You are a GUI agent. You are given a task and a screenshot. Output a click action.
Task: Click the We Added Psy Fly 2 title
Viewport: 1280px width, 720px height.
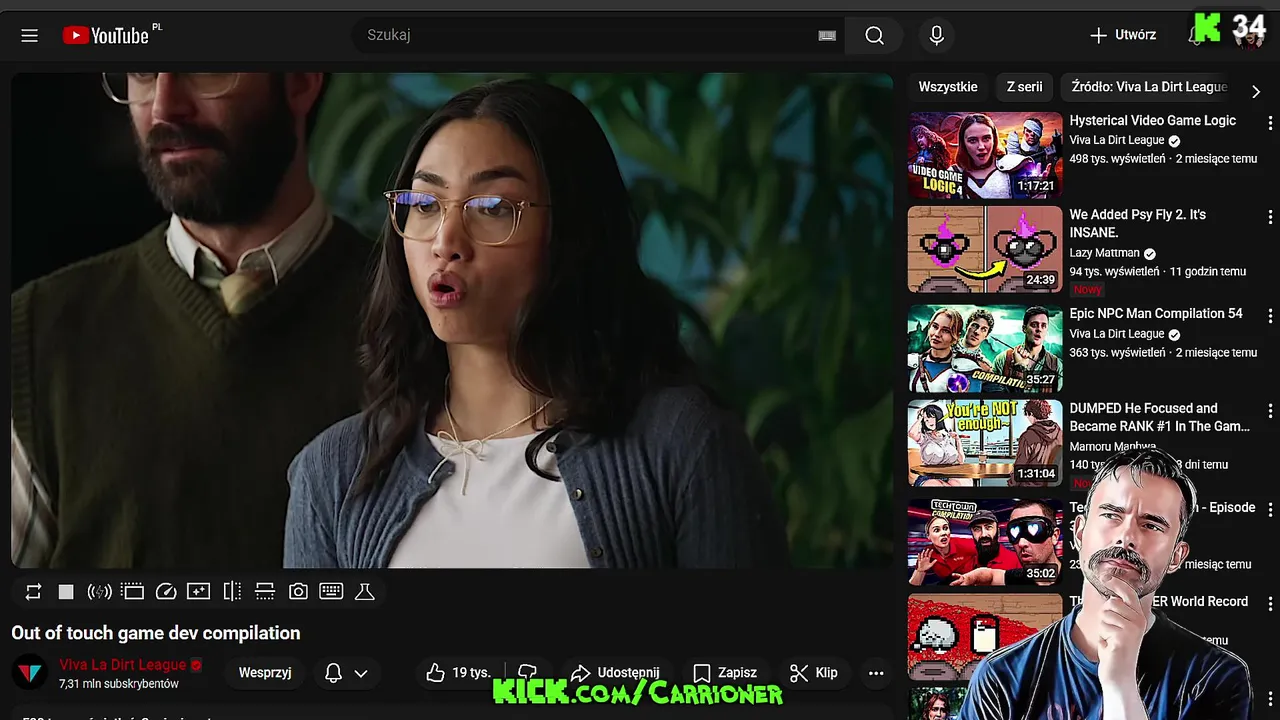(x=1138, y=223)
